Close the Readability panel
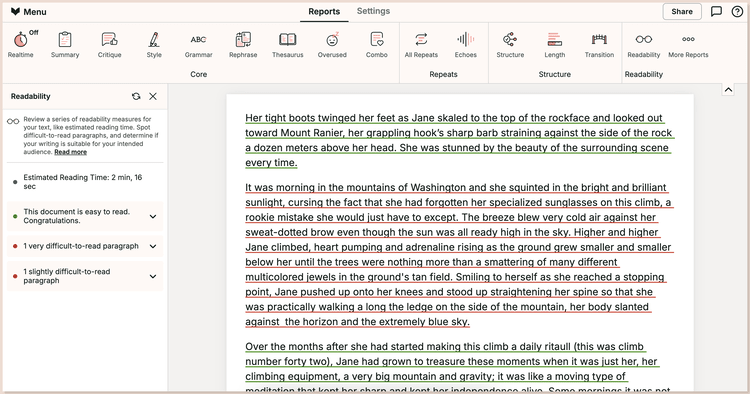 click(x=153, y=96)
